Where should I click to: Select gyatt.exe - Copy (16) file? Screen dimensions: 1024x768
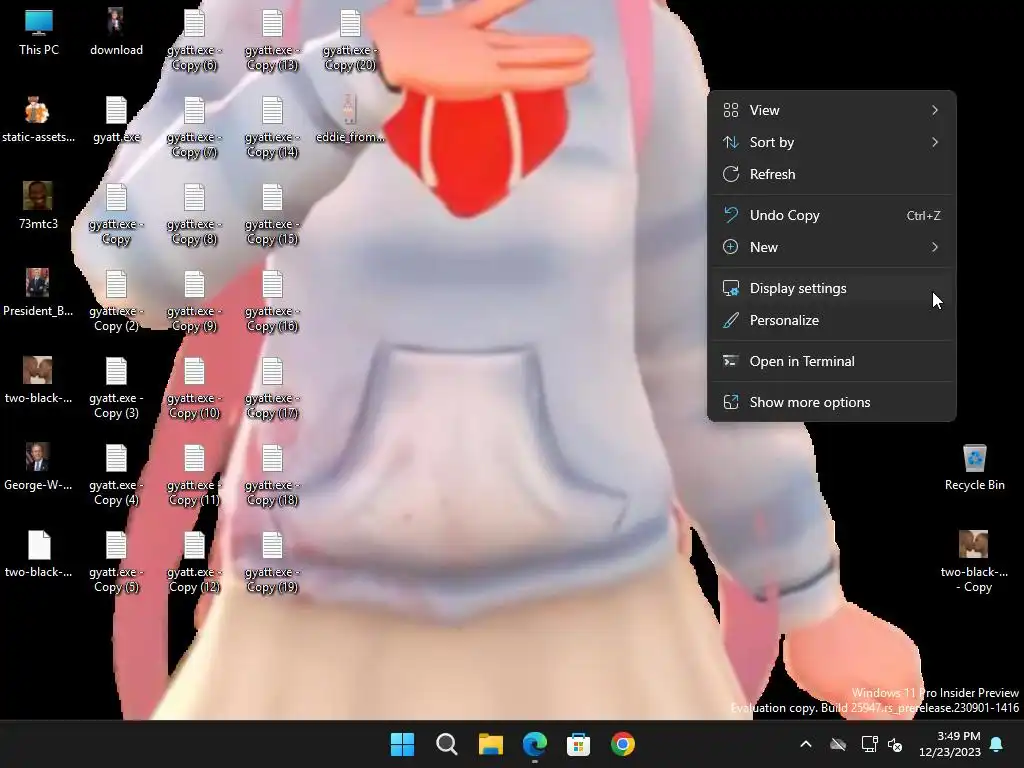[x=272, y=301]
